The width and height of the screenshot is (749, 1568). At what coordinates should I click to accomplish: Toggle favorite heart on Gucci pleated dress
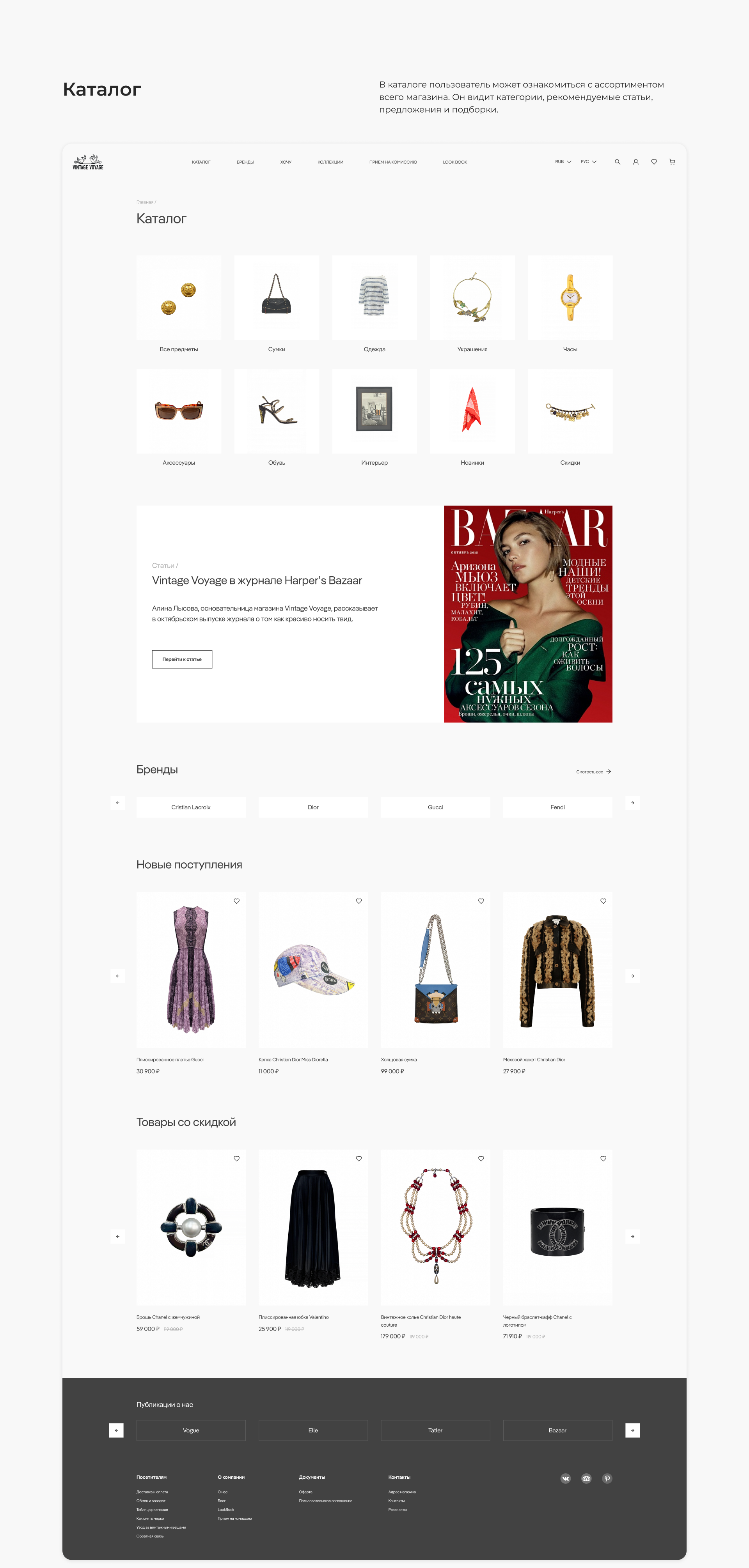tap(237, 901)
